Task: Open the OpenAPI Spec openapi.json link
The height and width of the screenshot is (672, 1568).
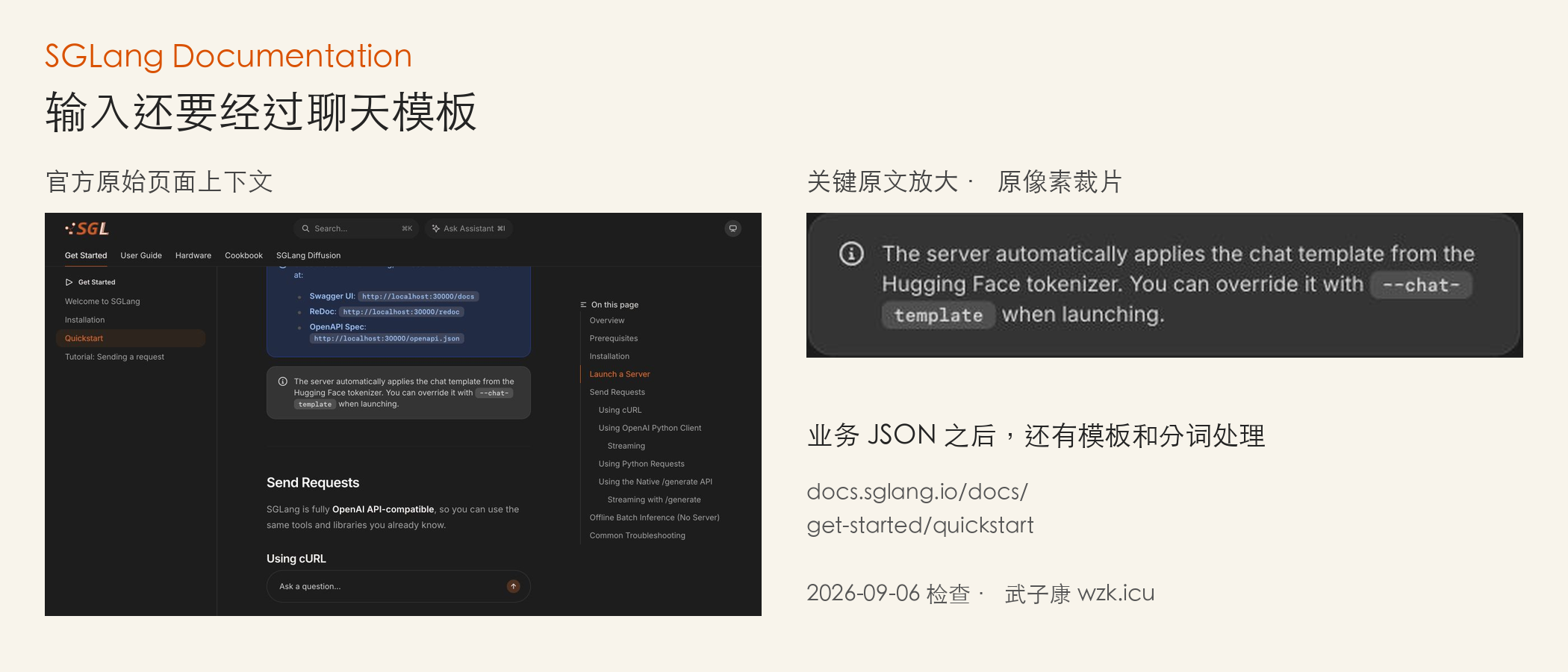Action: coord(387,338)
